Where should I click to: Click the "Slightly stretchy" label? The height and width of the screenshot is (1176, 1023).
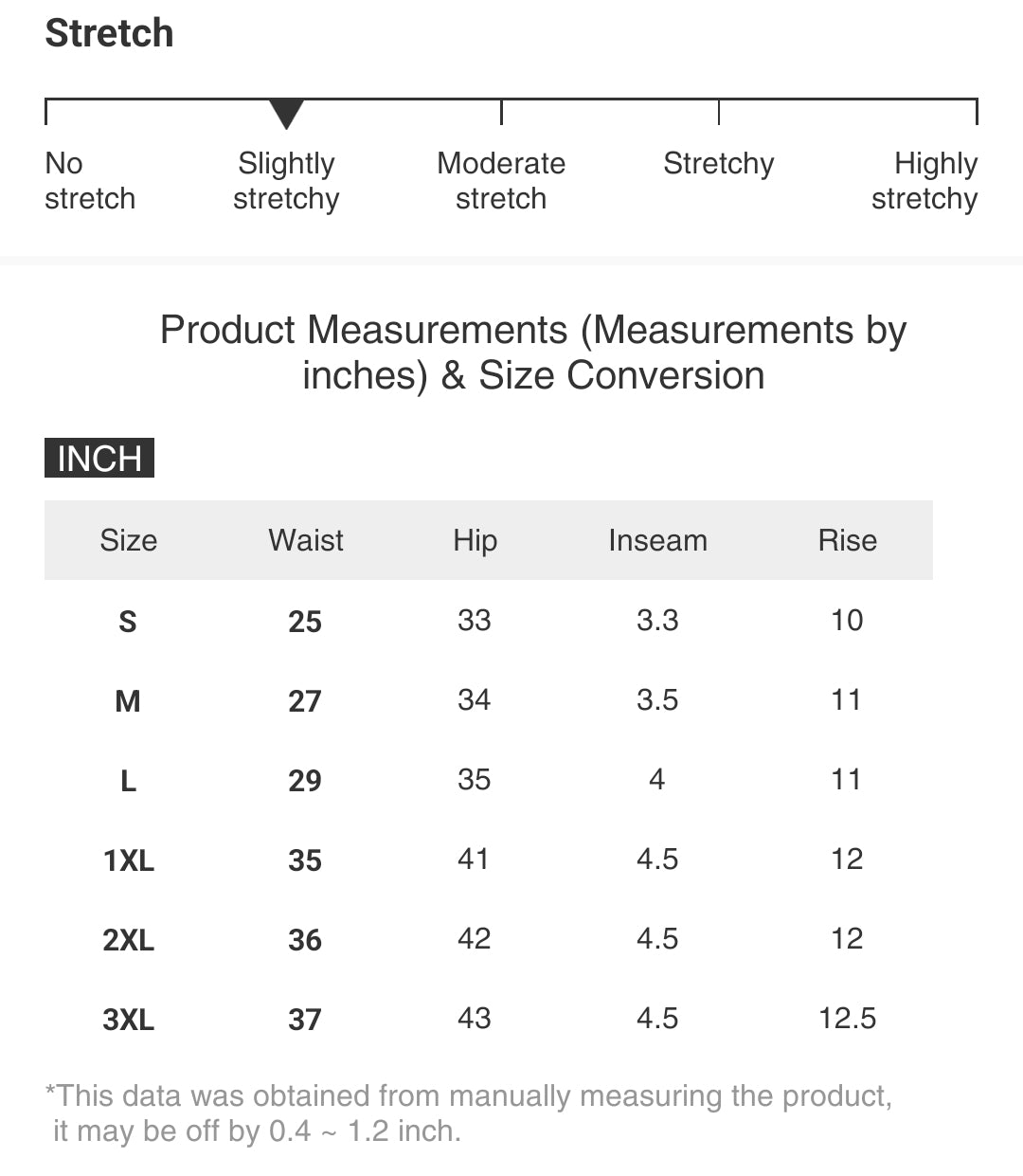point(286,181)
